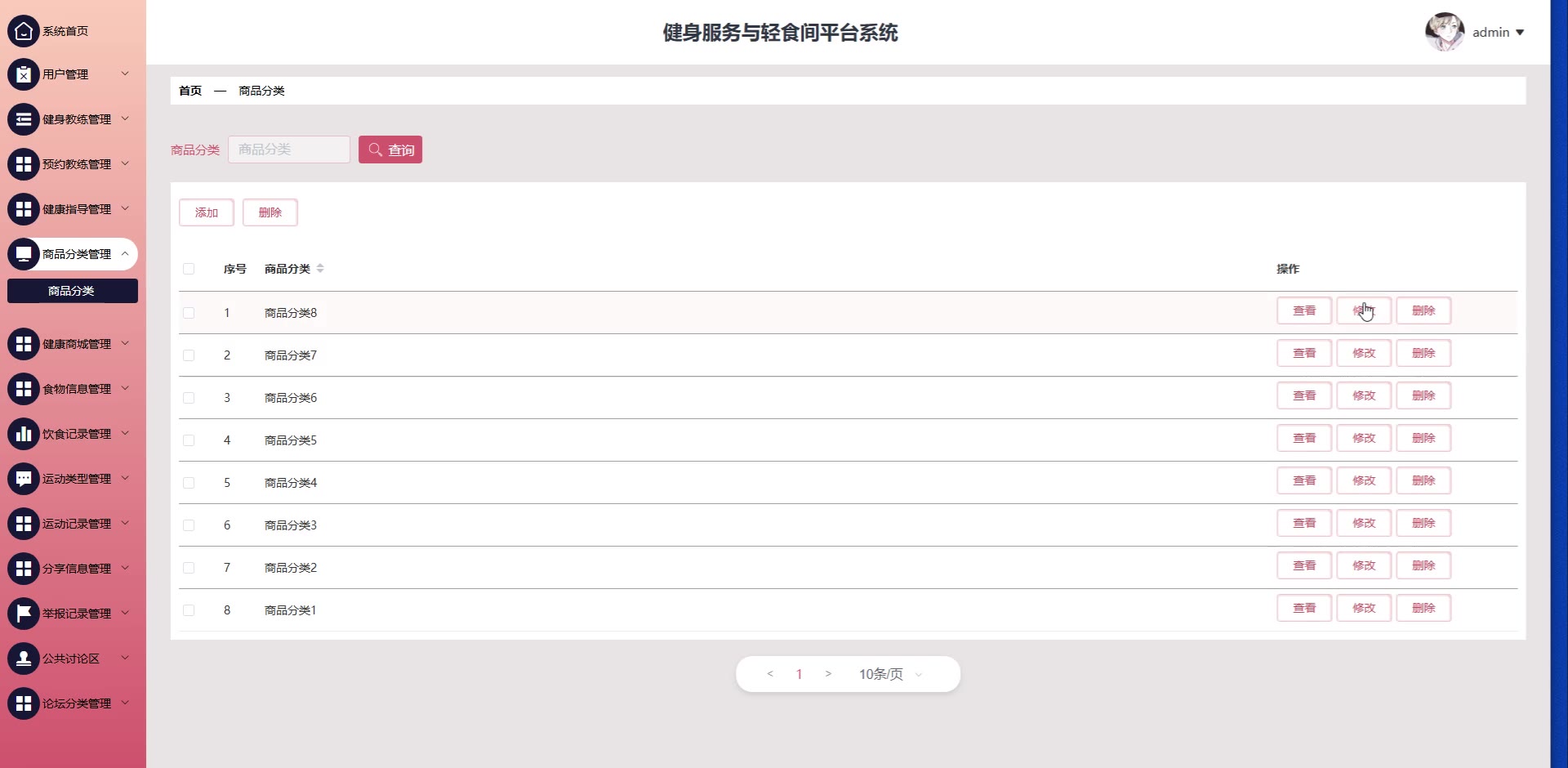Image resolution: width=1568 pixels, height=768 pixels.
Task: Expand the 健康商城管理 chevron
Action: click(125, 343)
